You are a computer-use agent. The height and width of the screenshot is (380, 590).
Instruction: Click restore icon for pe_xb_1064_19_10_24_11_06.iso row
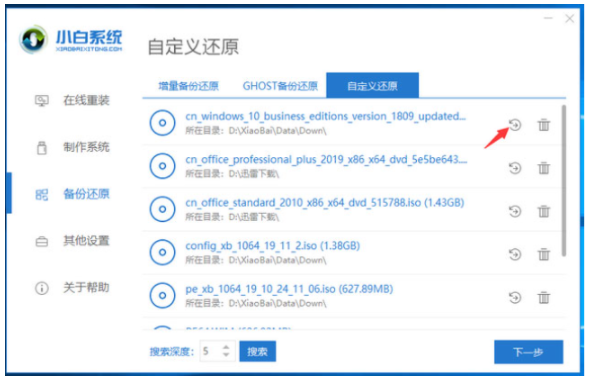tap(515, 298)
